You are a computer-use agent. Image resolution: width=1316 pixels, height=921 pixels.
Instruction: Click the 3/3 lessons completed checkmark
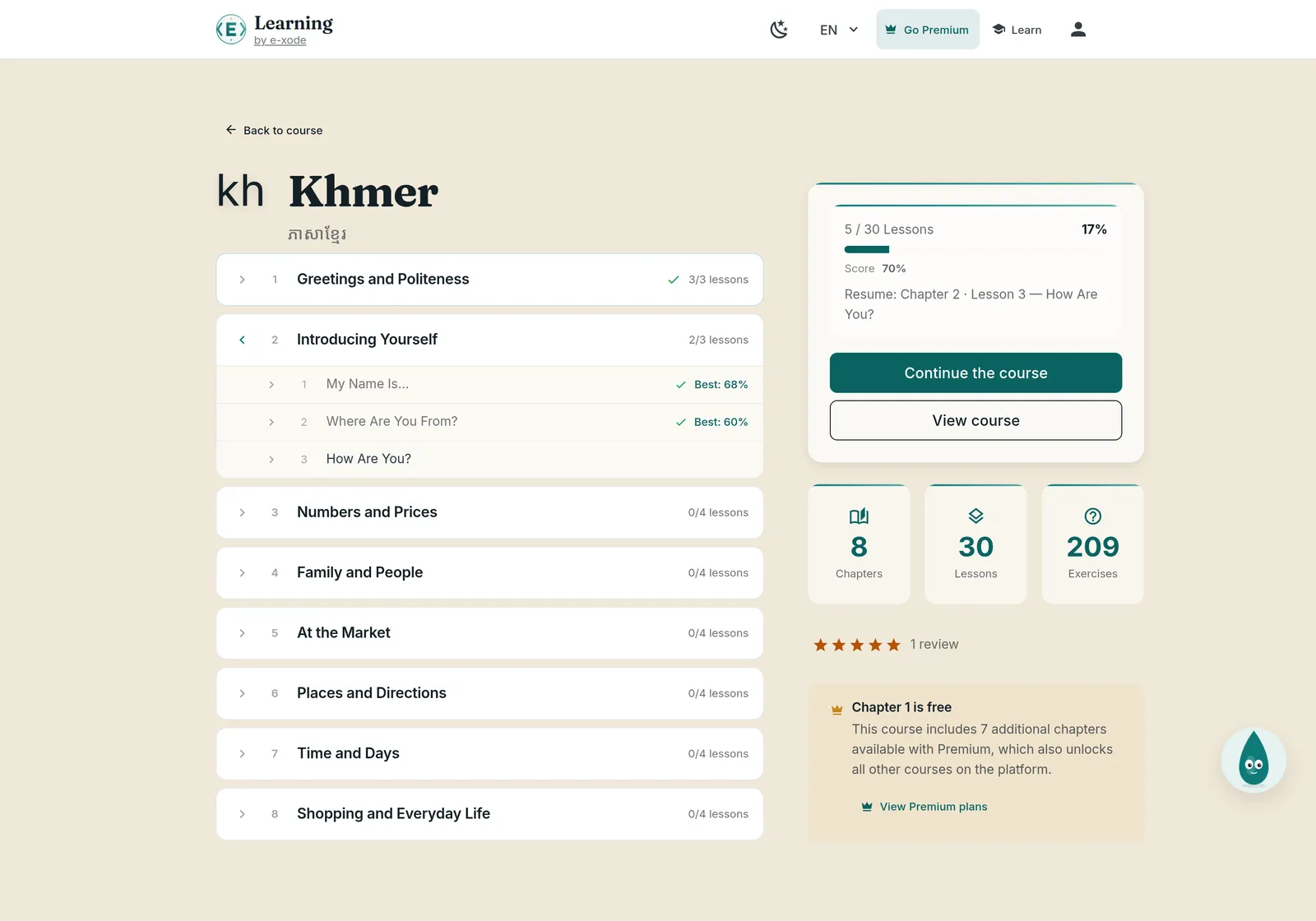[674, 280]
